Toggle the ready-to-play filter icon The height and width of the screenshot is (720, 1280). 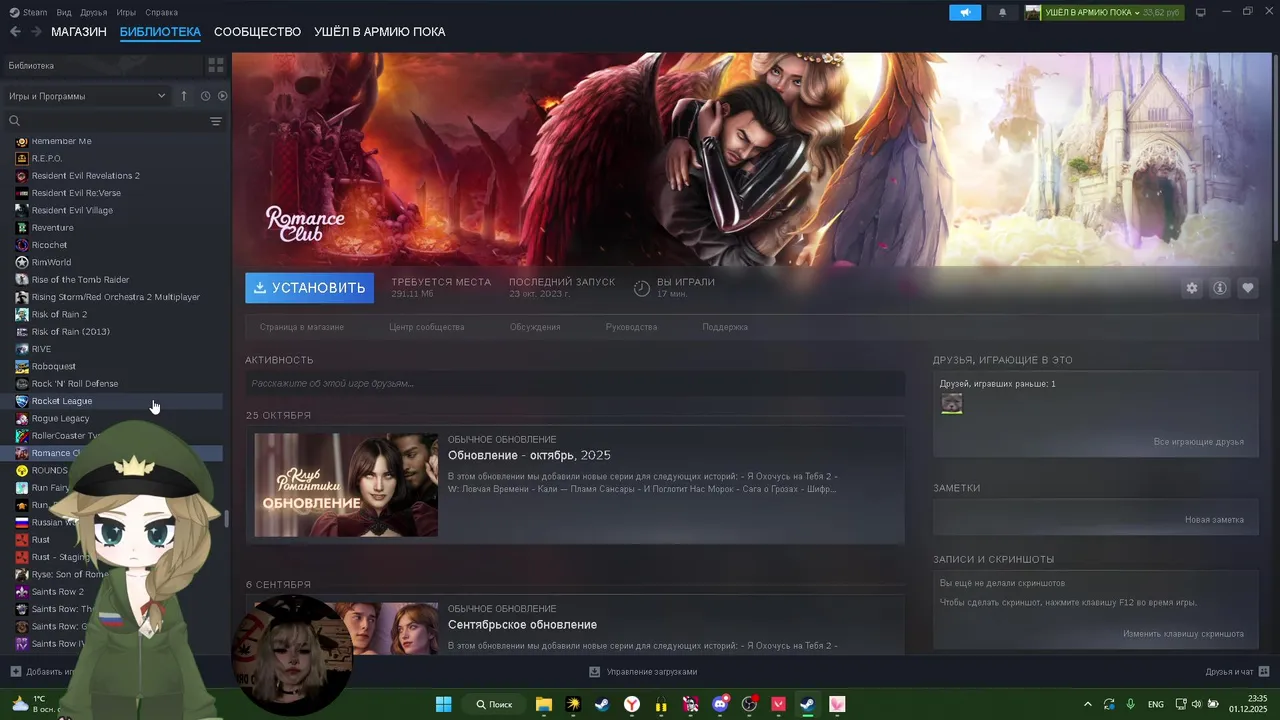pos(222,96)
